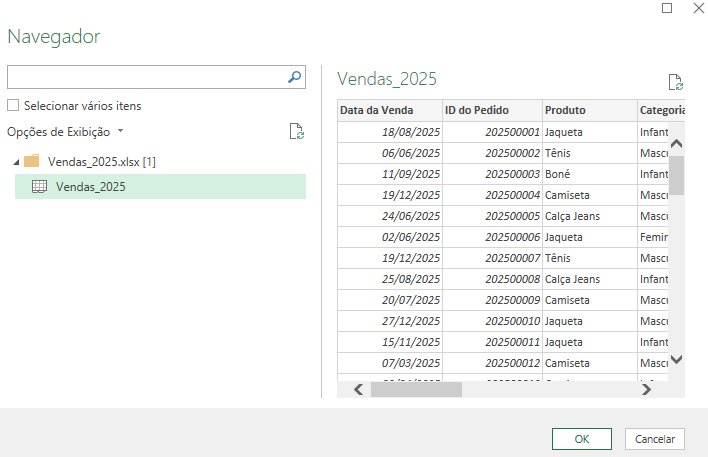Select order ID 202500011

[492, 342]
